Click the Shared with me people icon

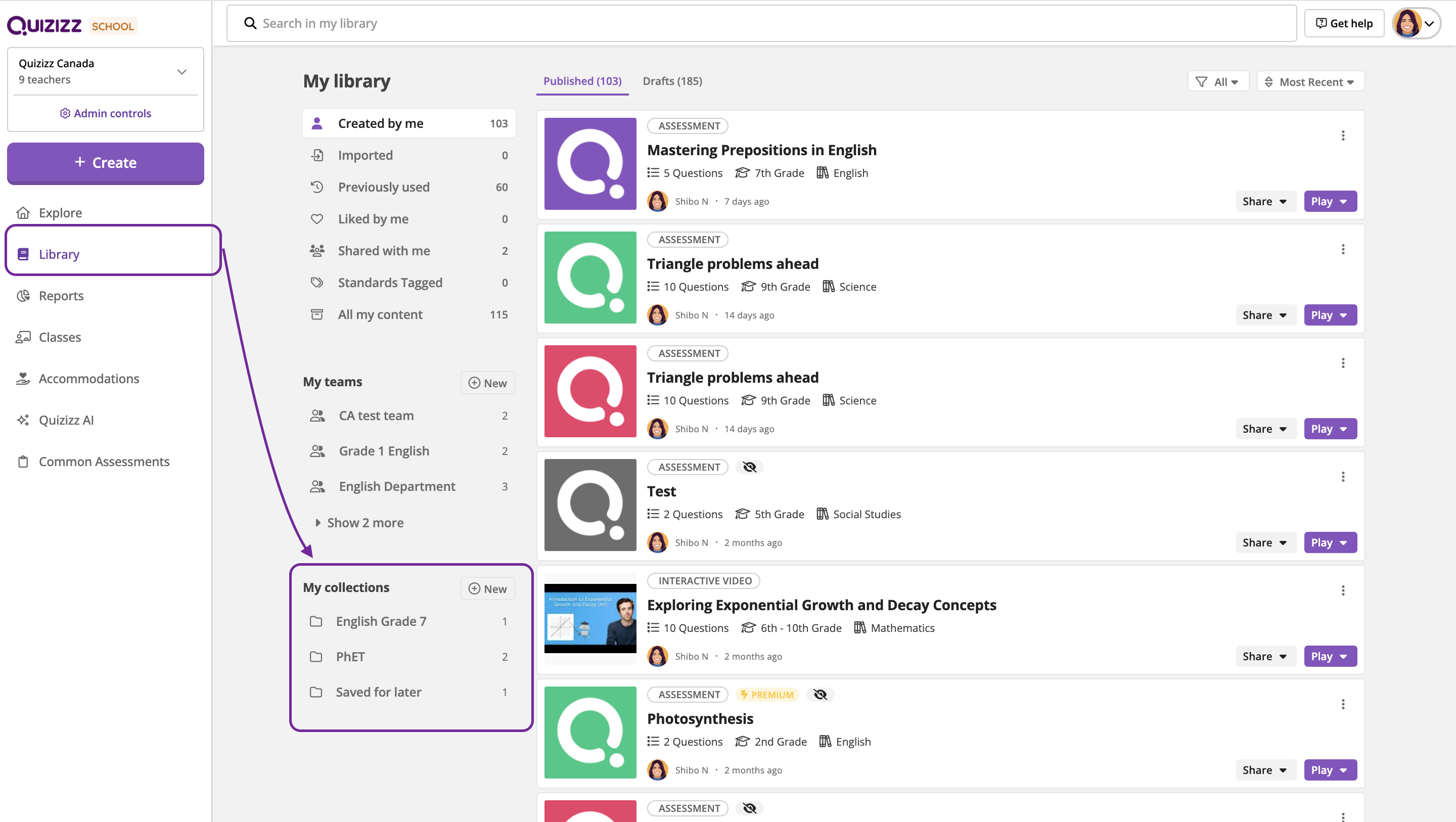[x=317, y=250]
